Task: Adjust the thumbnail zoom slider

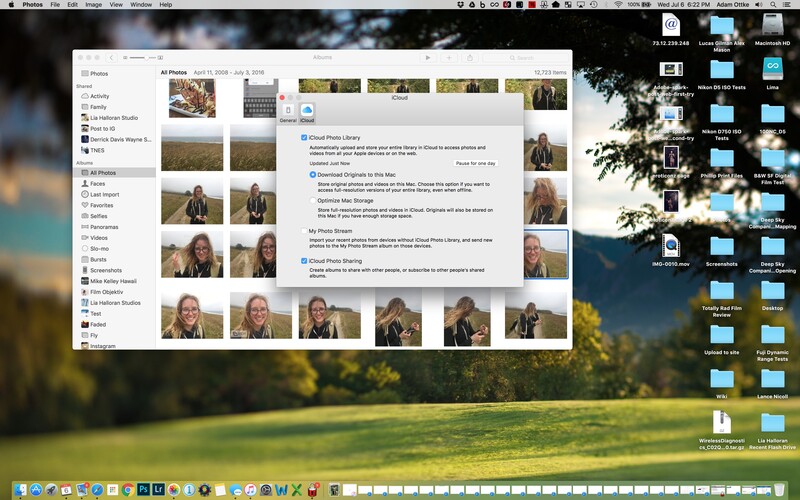Action: [143, 58]
